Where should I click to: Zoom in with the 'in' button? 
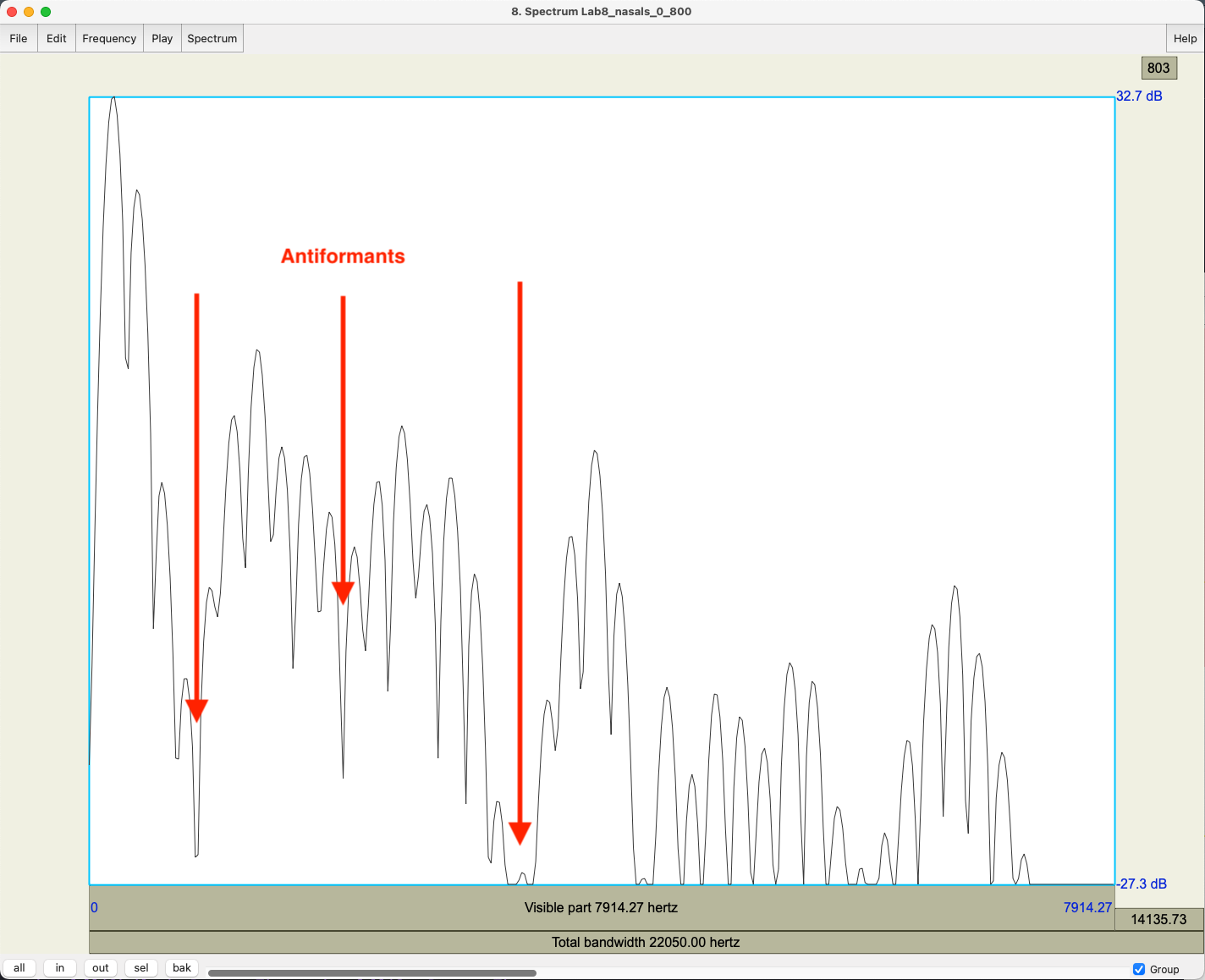point(60,968)
